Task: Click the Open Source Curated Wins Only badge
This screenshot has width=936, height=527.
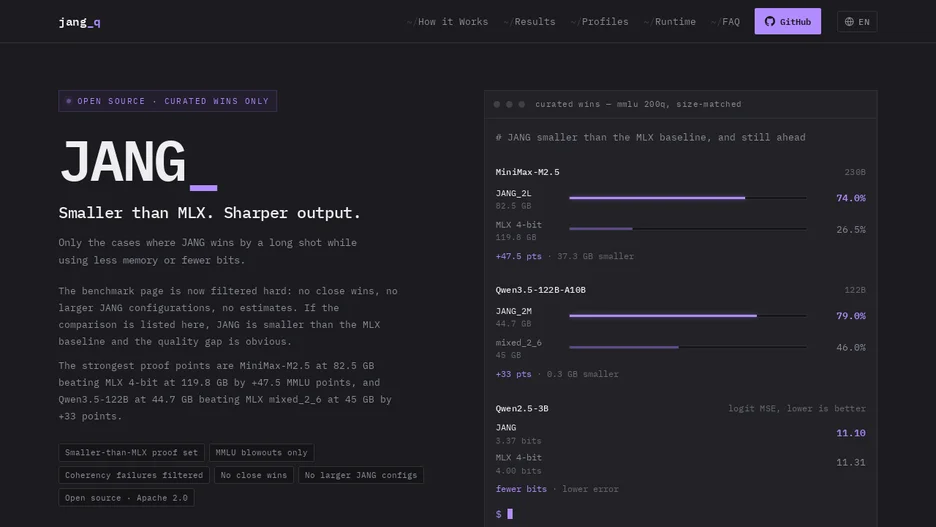Action: pyautogui.click(x=168, y=101)
